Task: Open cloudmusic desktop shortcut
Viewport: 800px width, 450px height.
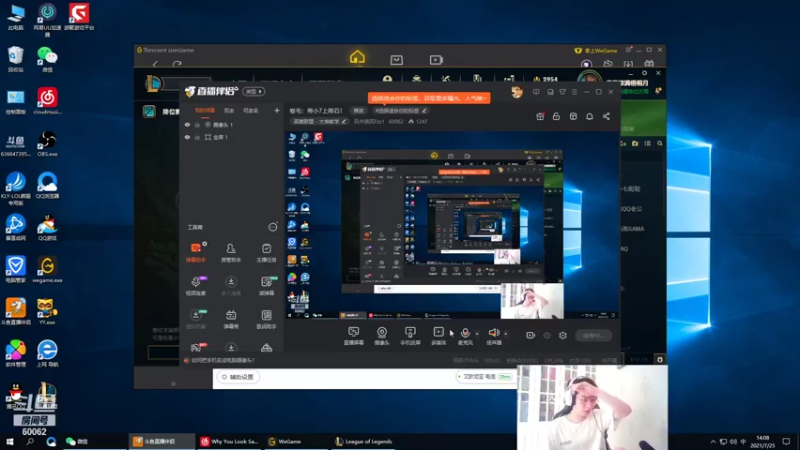Action: (47, 101)
